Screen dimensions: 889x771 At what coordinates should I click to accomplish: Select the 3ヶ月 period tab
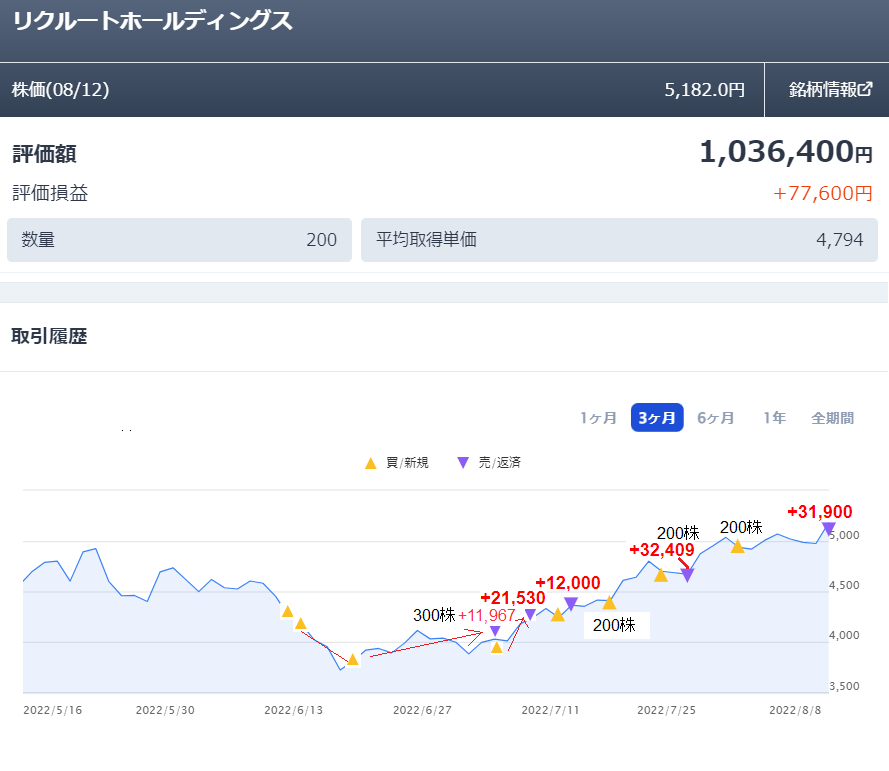click(657, 418)
